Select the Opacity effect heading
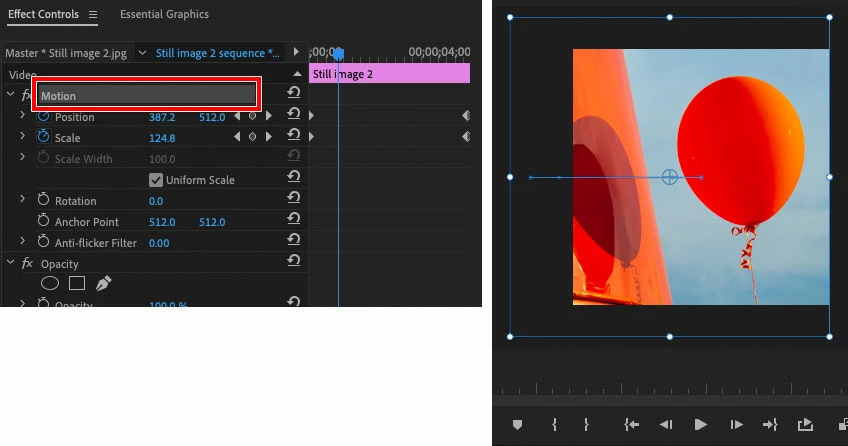 [x=59, y=264]
